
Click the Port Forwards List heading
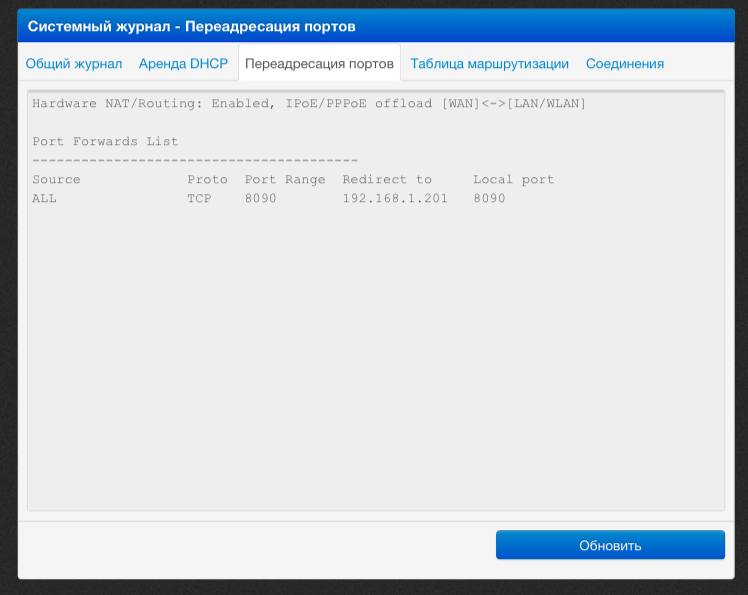coord(105,141)
